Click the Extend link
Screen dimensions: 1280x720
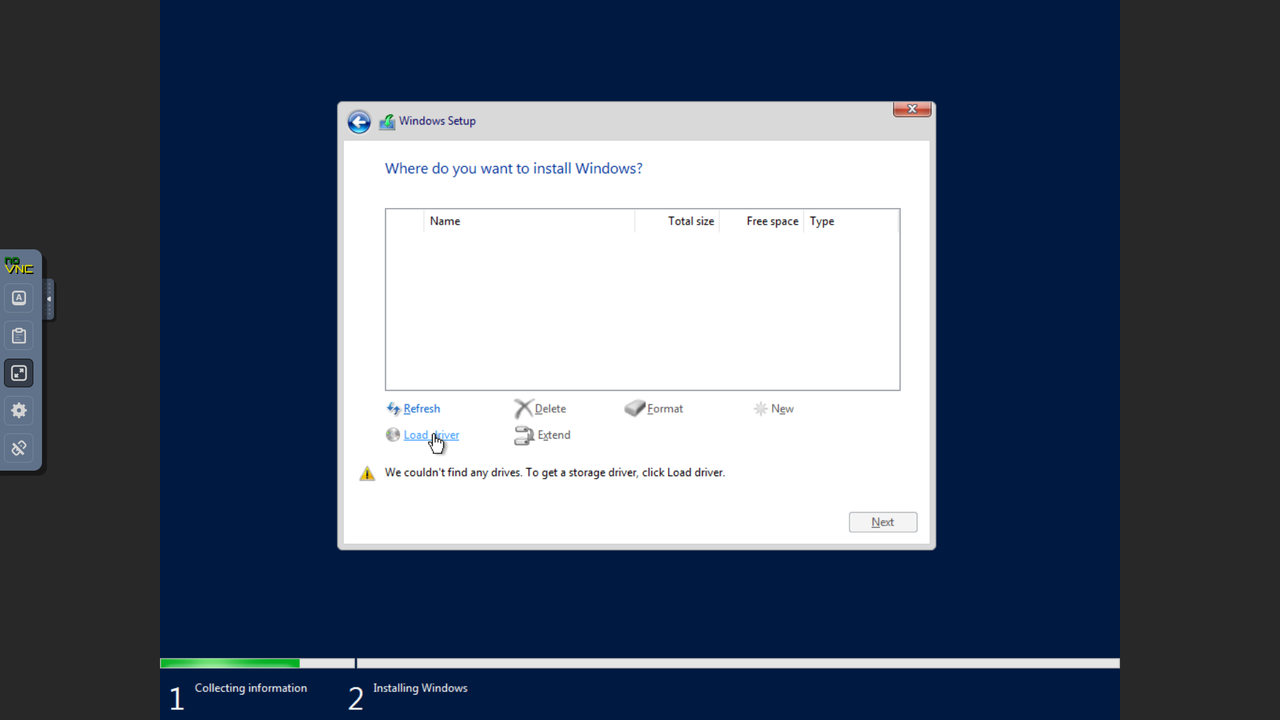click(554, 435)
